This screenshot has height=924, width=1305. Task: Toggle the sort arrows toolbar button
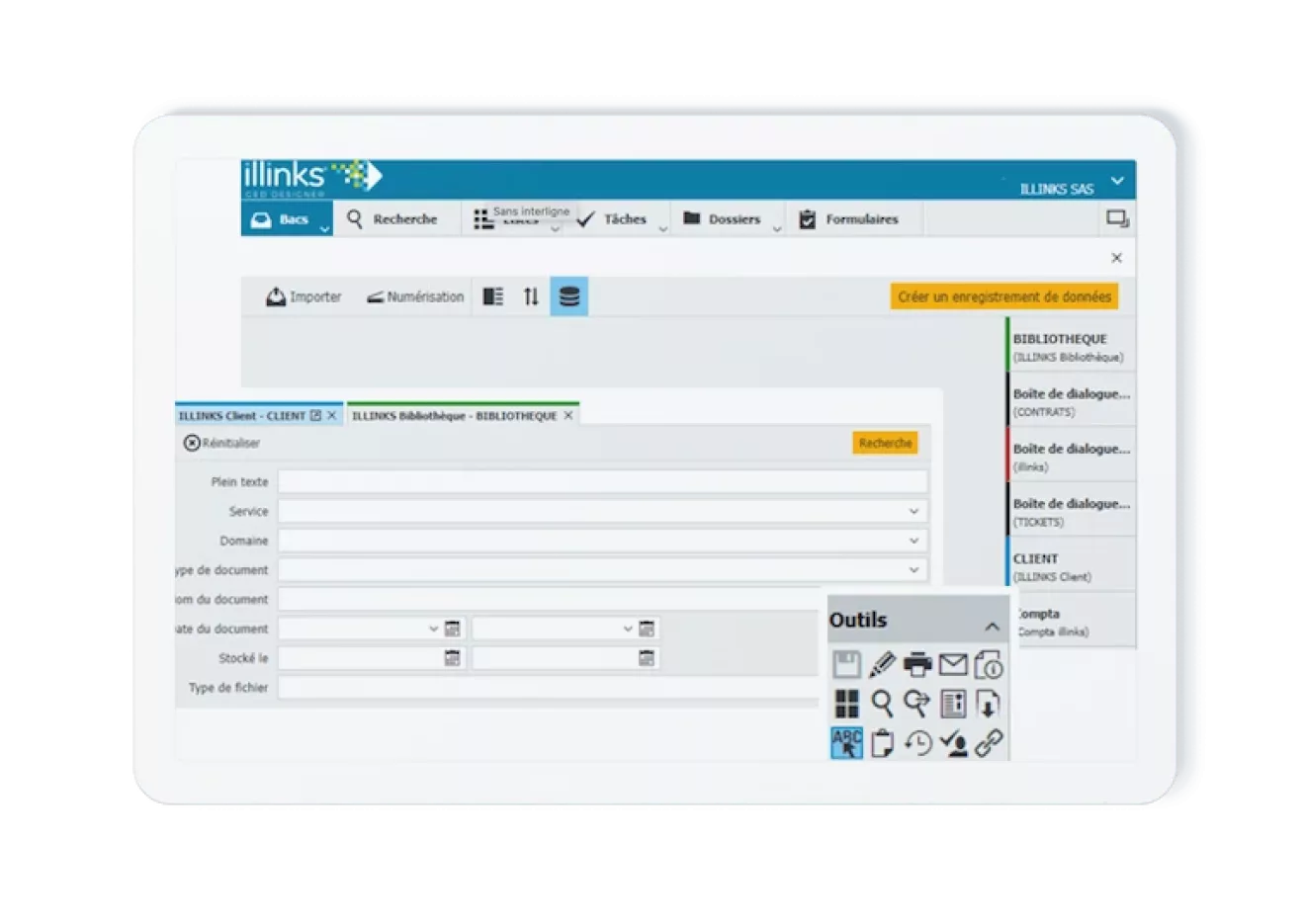[x=531, y=296]
